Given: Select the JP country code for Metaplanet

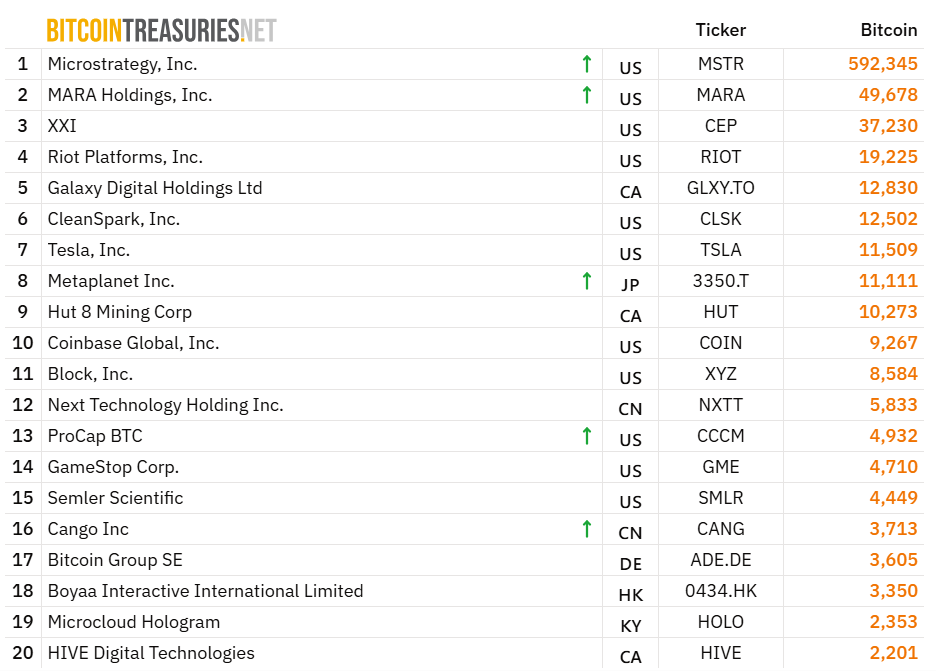Looking at the screenshot, I should tap(630, 284).
